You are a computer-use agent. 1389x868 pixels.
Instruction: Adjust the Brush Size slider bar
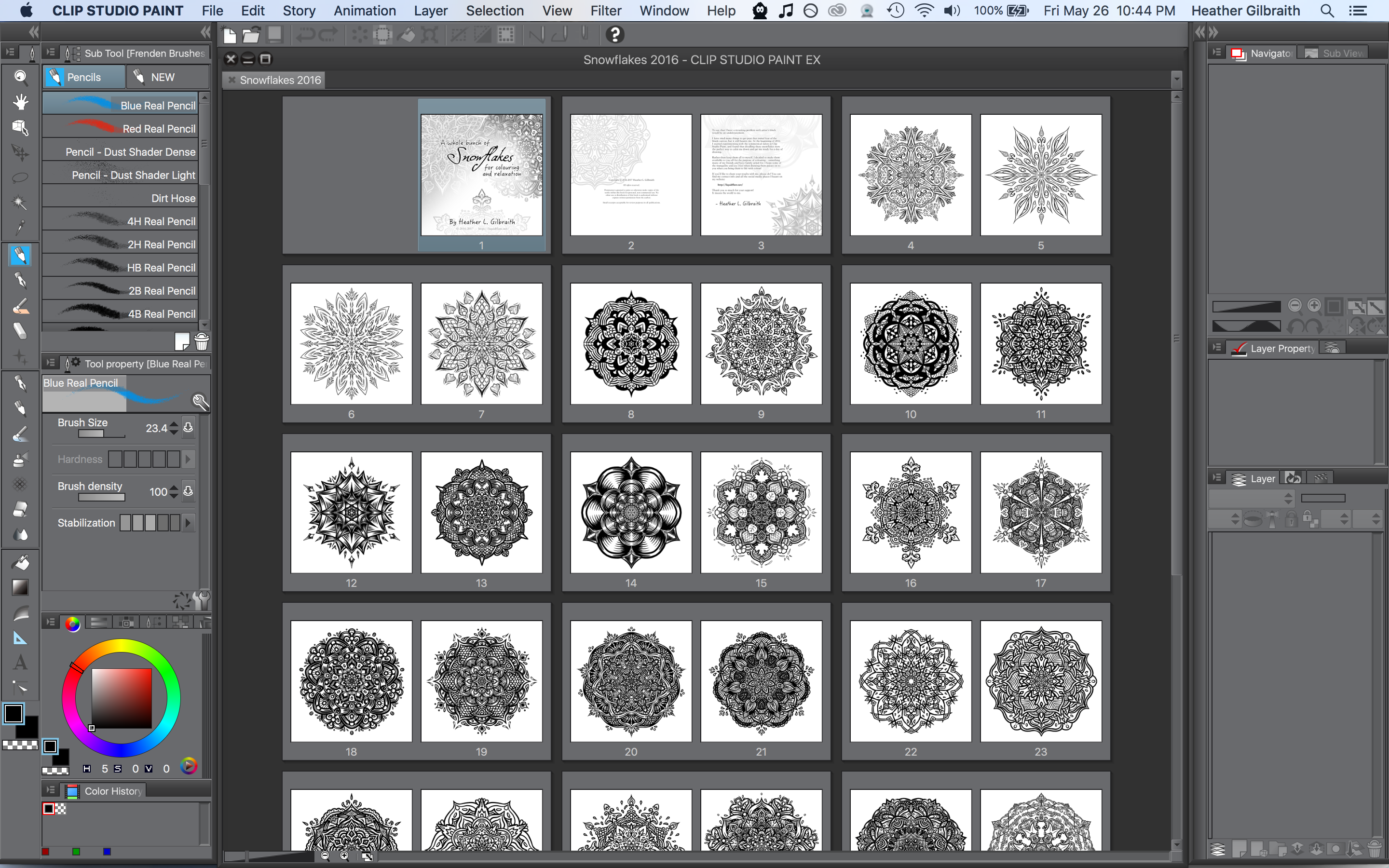point(102,434)
